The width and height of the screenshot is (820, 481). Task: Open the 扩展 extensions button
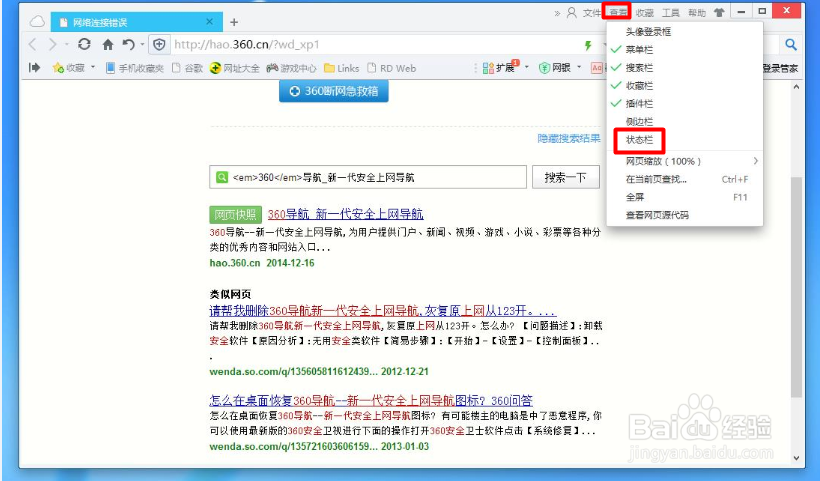click(500, 67)
